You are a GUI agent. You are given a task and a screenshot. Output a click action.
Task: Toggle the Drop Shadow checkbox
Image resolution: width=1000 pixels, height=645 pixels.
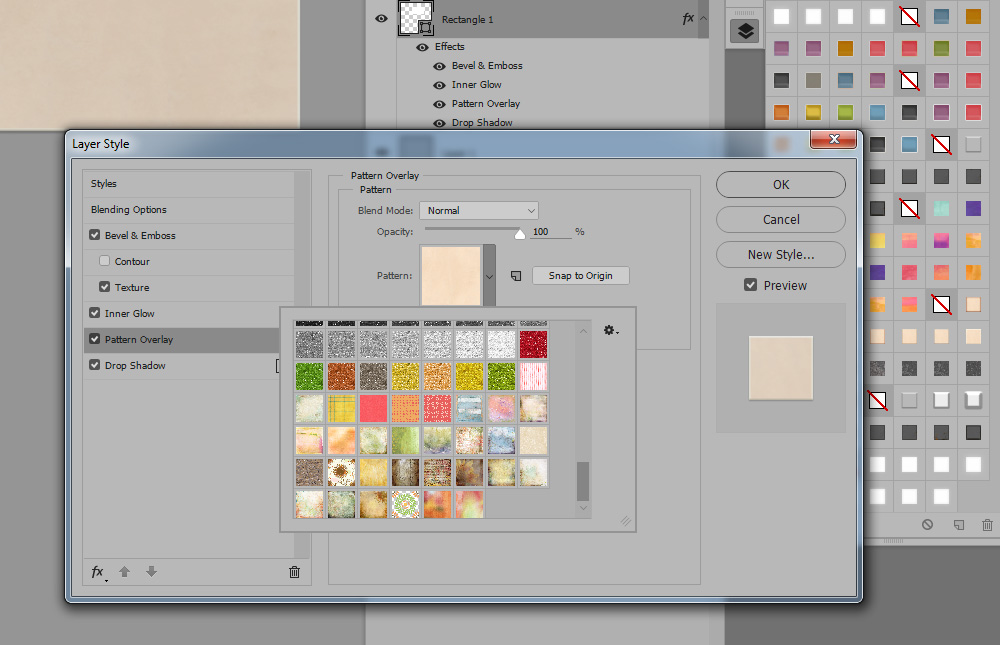click(94, 365)
